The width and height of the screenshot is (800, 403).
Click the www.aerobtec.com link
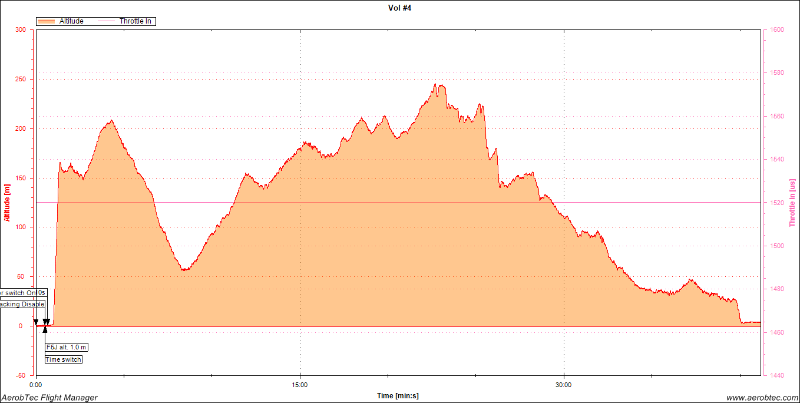click(x=760, y=397)
